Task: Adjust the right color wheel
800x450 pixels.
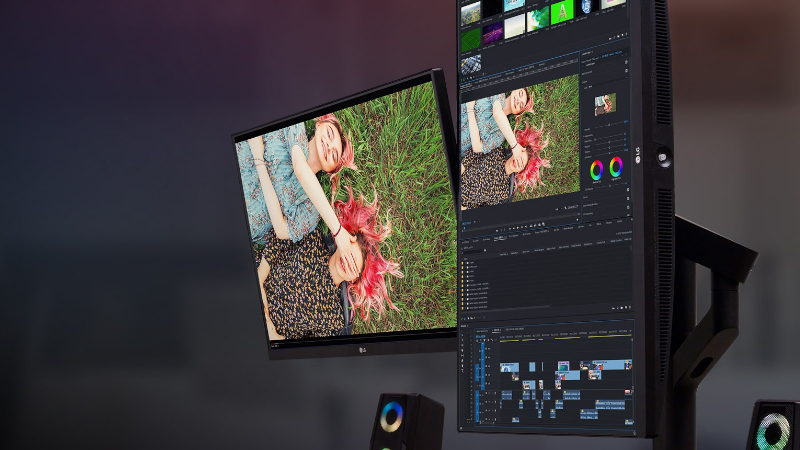Action: click(x=616, y=166)
